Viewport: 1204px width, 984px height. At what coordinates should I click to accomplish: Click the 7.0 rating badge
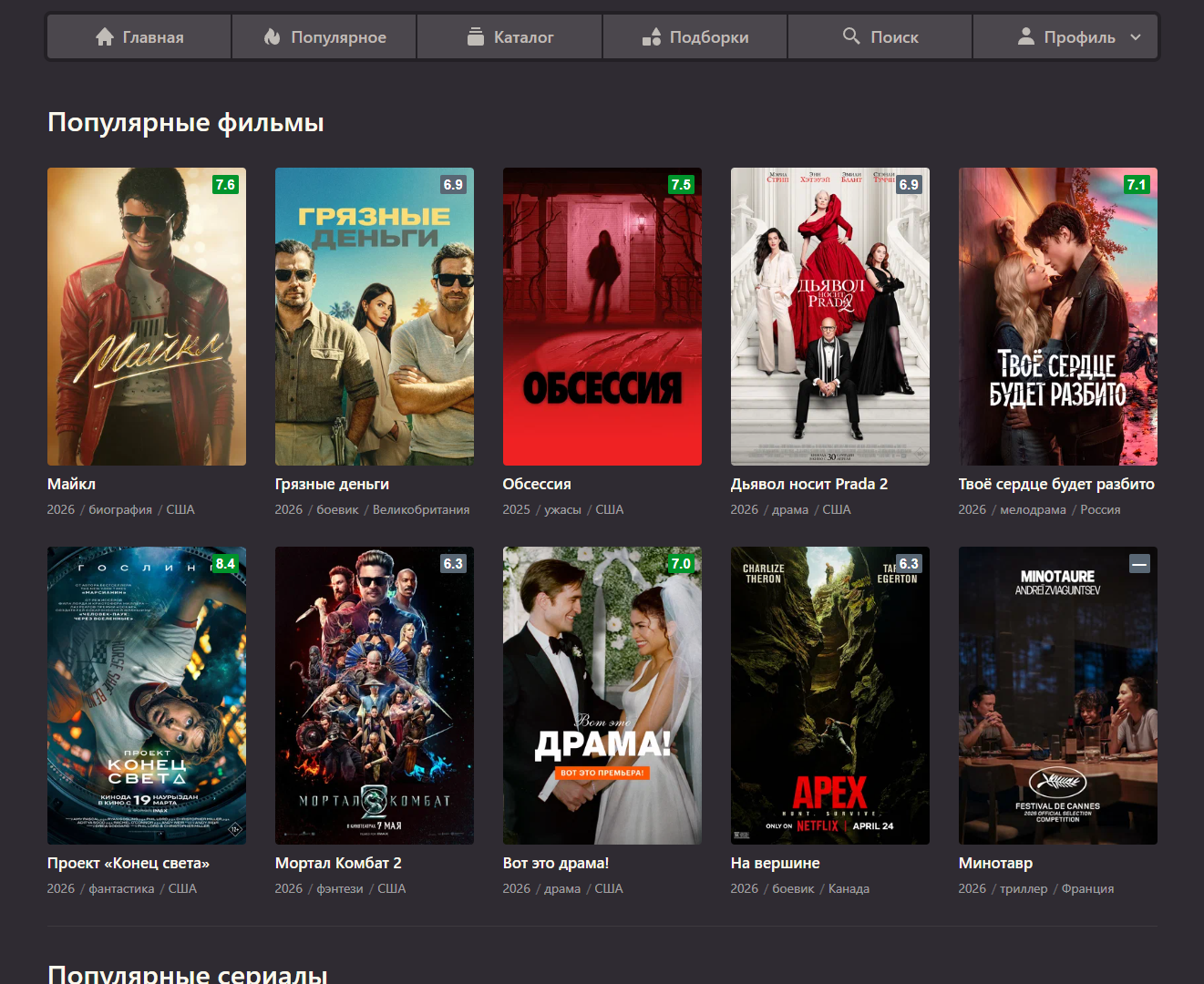tap(681, 563)
